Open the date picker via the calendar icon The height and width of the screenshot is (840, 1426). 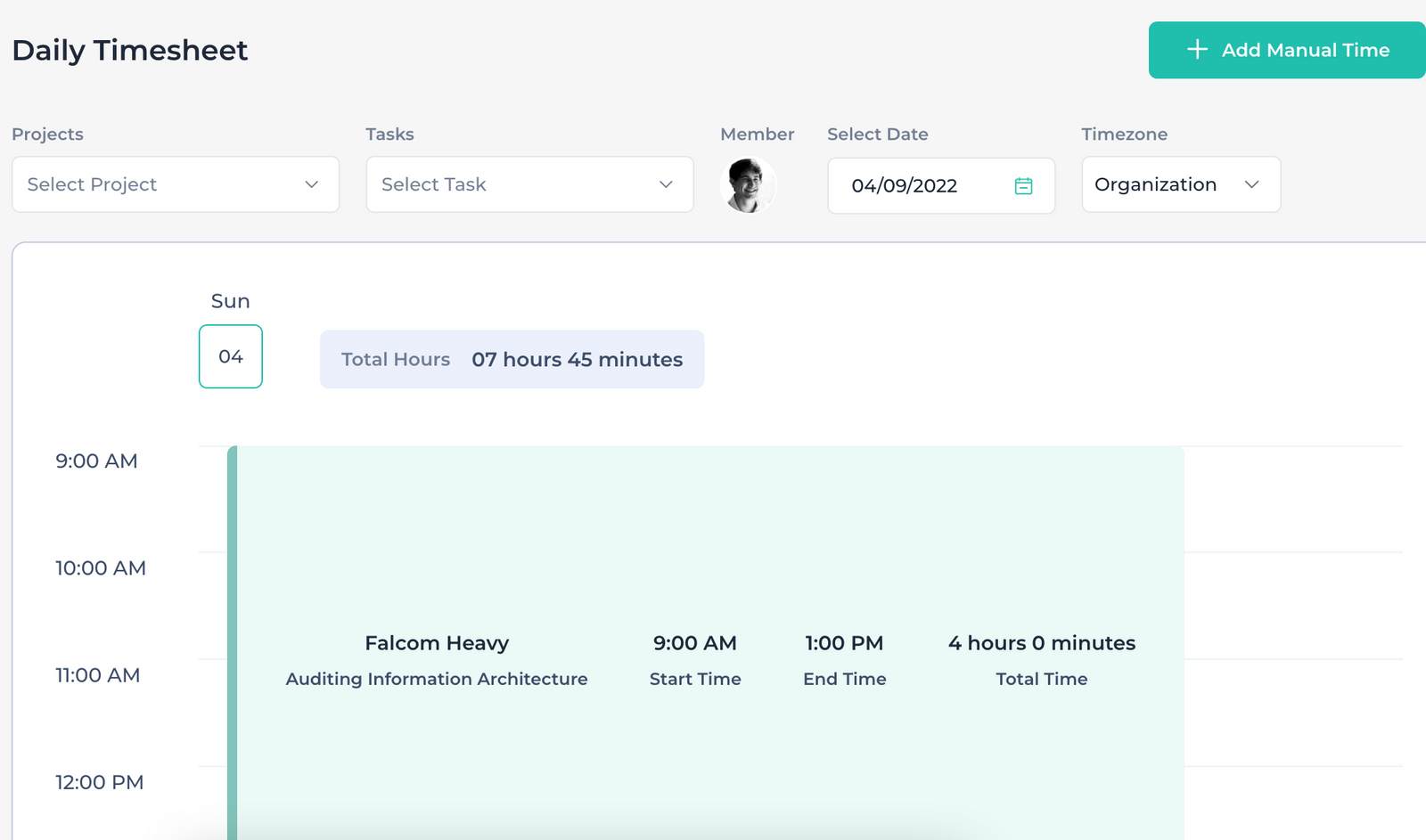click(1025, 185)
